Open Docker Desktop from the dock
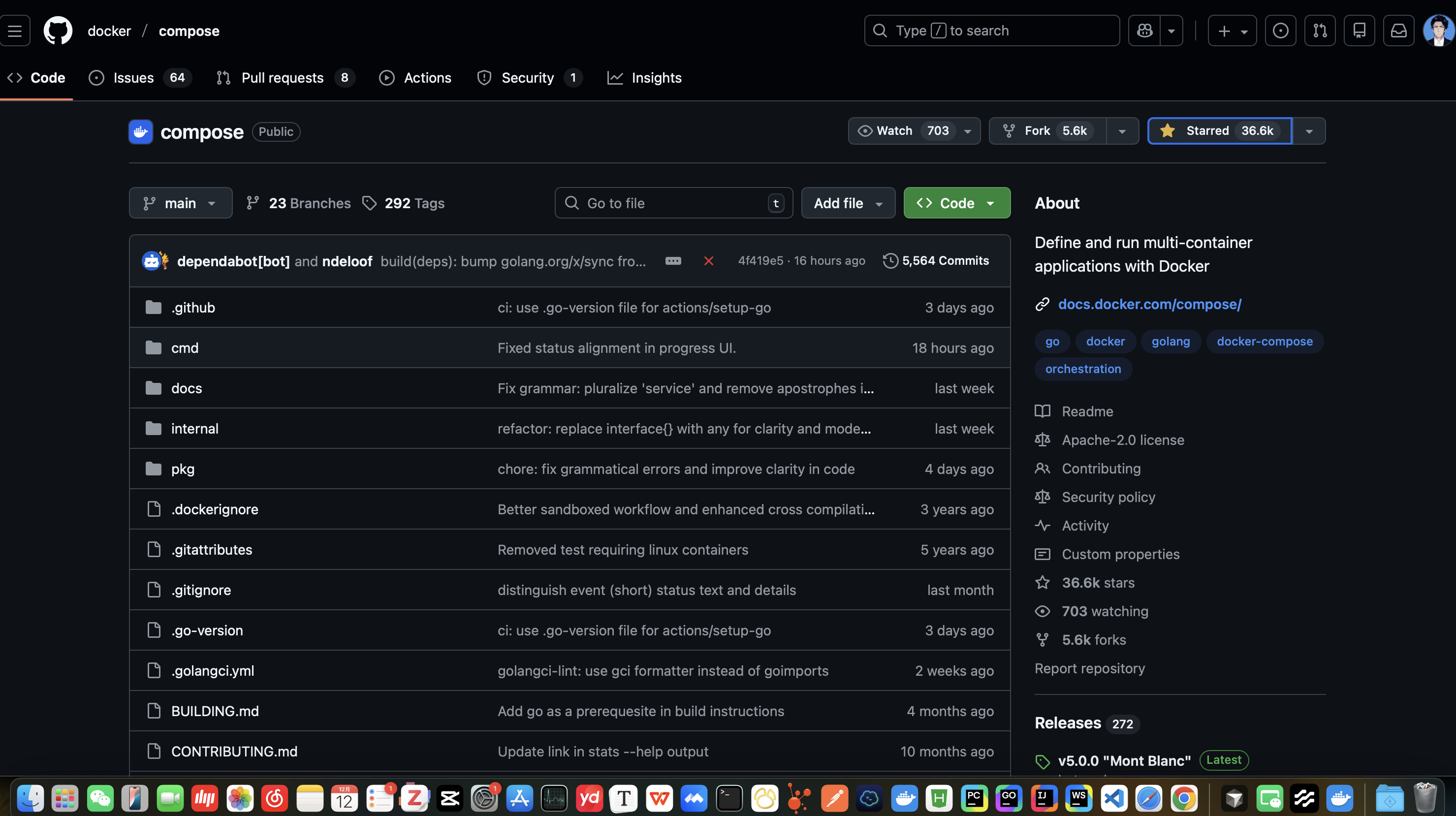 [904, 798]
